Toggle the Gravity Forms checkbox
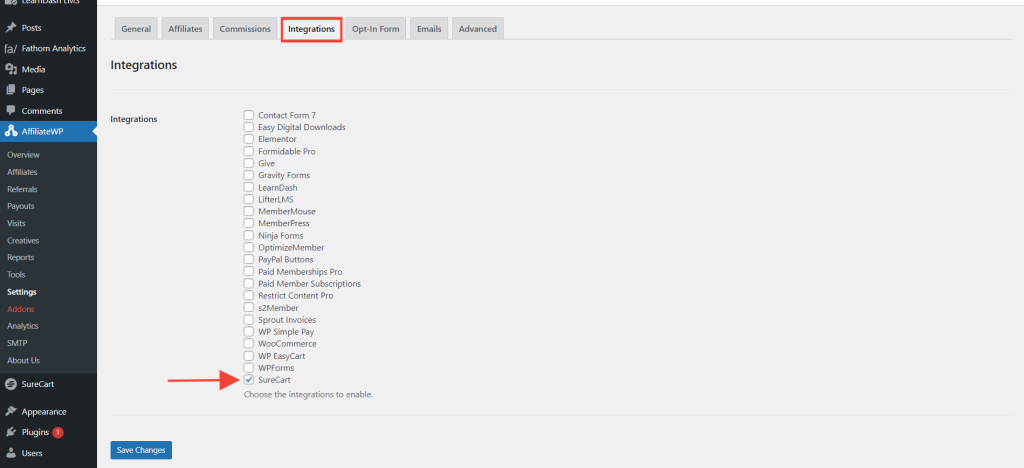 (x=249, y=176)
